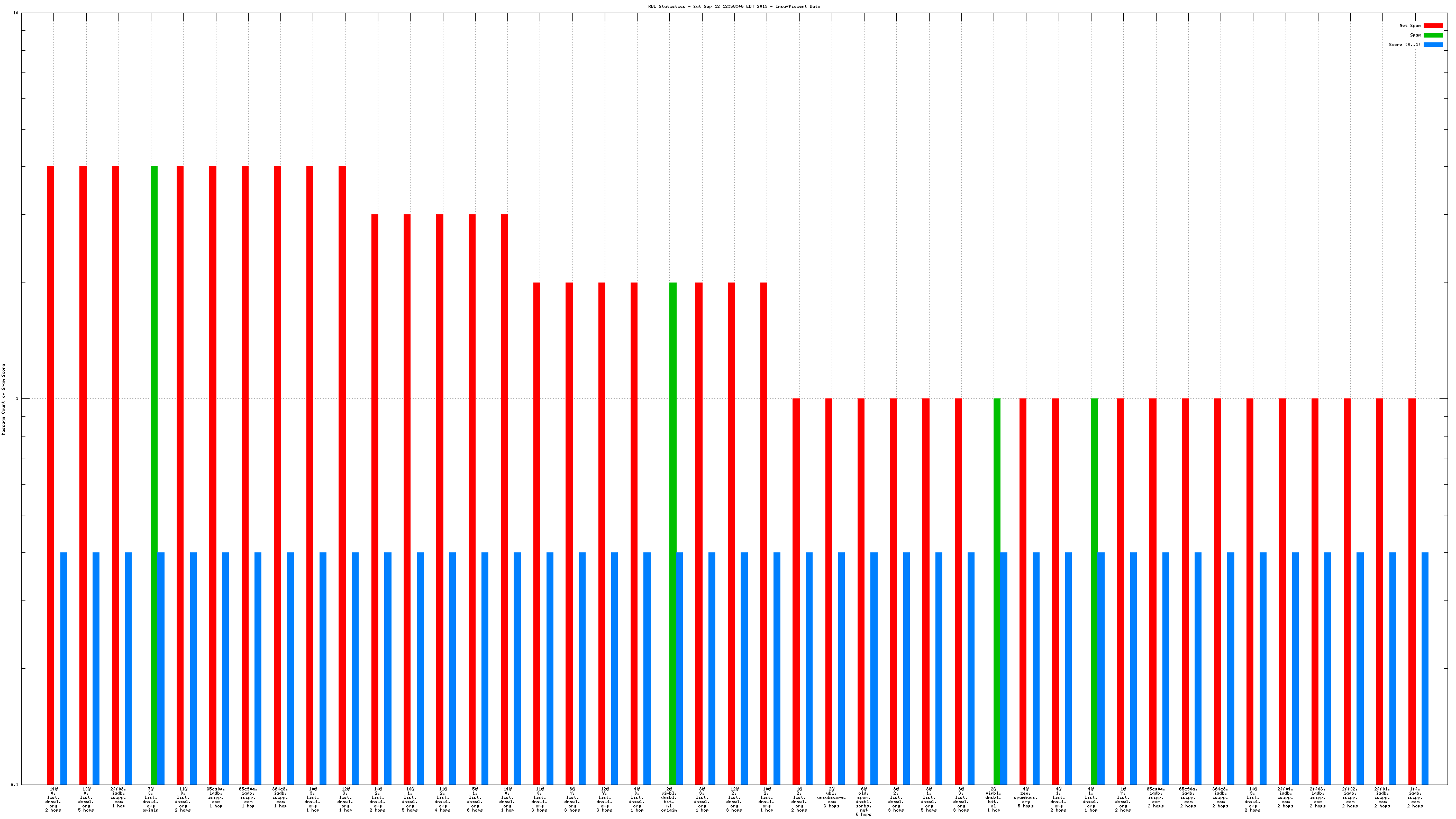The image size is (1456, 819).
Task: Click the virbl.dnsbl.bit.nl origin label
Action: (x=669, y=799)
